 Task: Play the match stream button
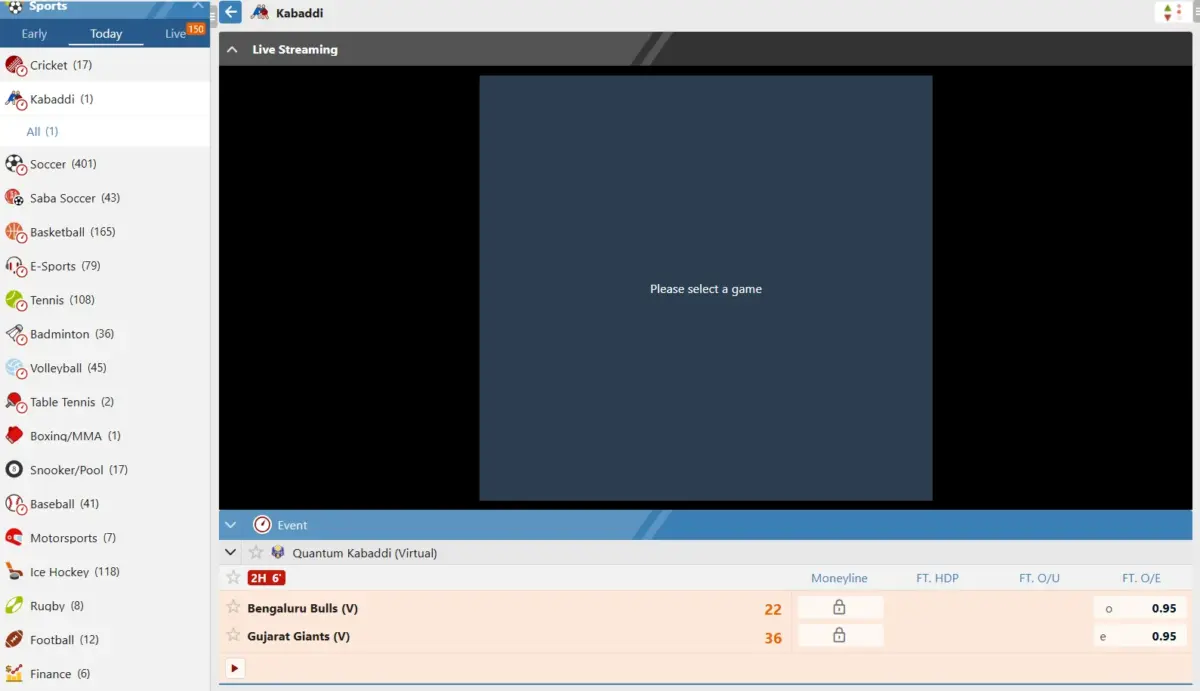pos(235,668)
